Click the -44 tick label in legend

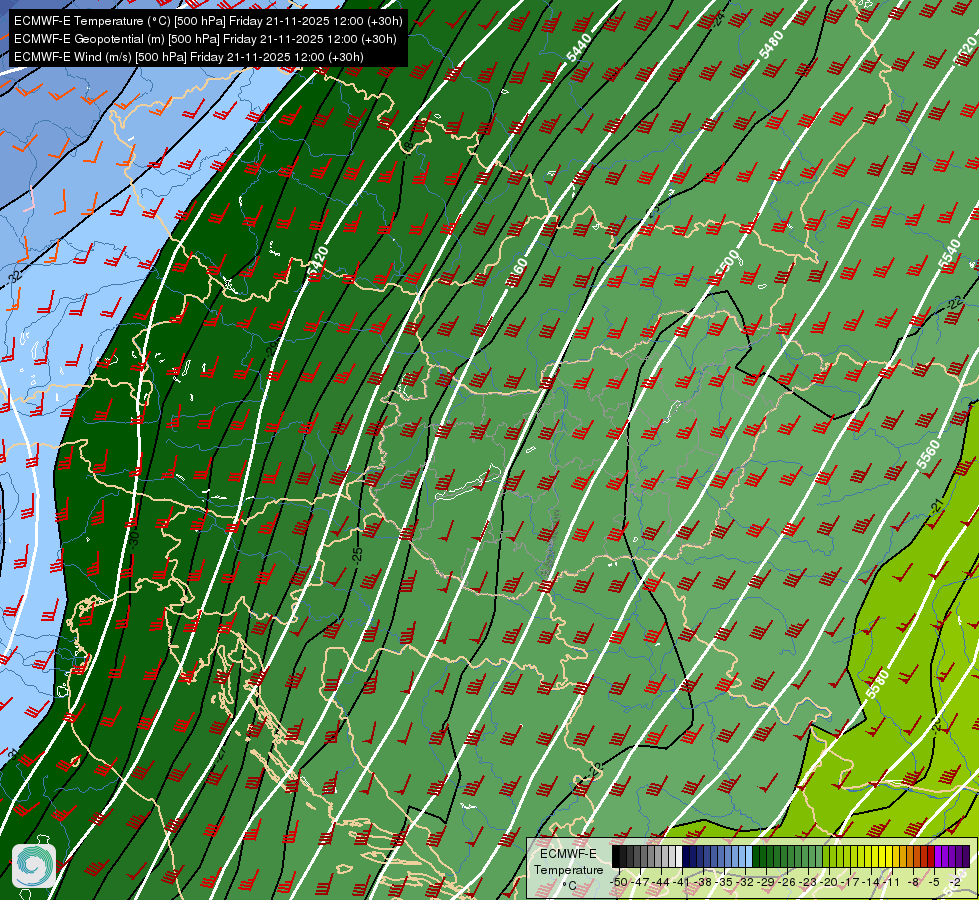click(661, 883)
